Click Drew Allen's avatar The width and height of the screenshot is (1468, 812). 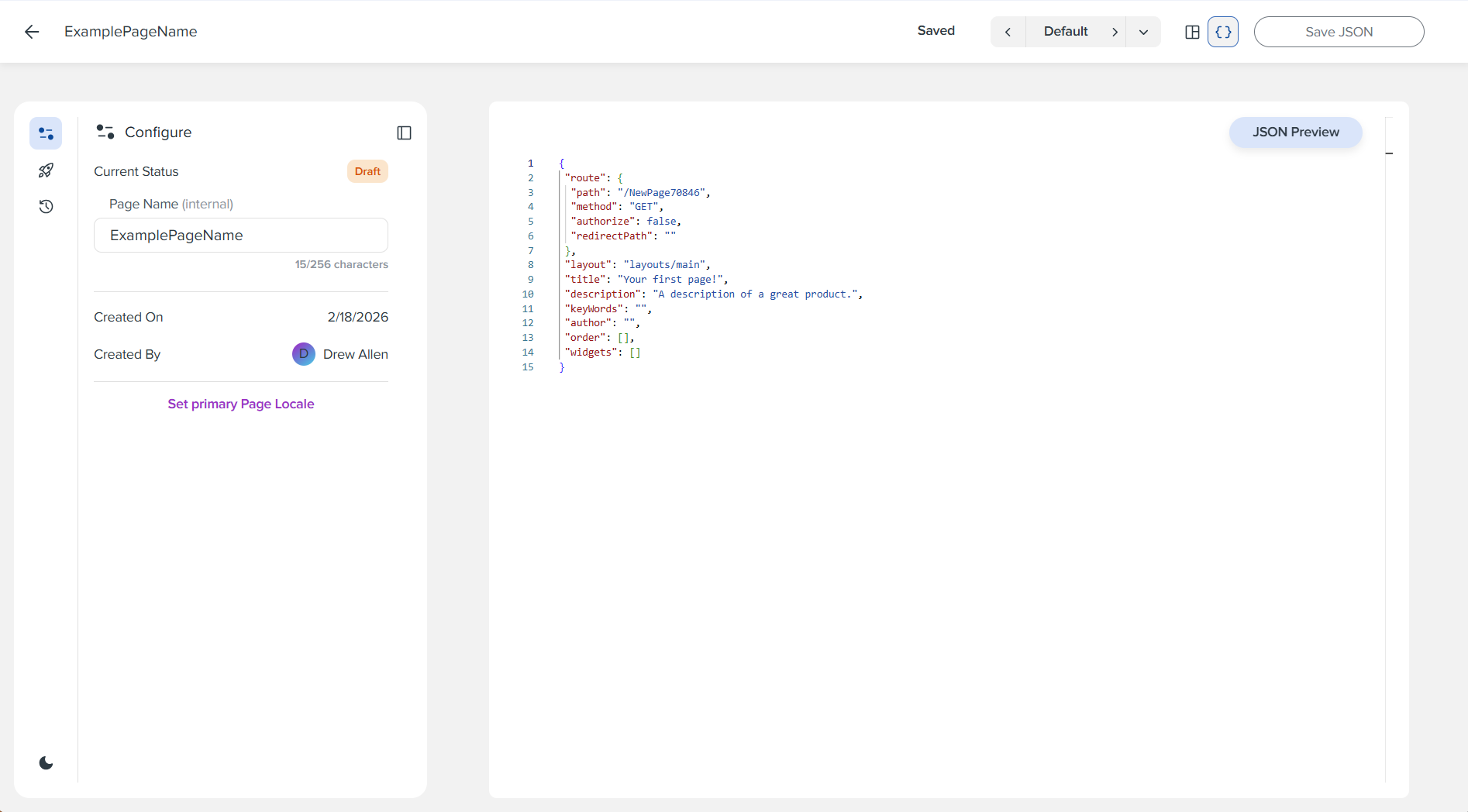click(303, 354)
